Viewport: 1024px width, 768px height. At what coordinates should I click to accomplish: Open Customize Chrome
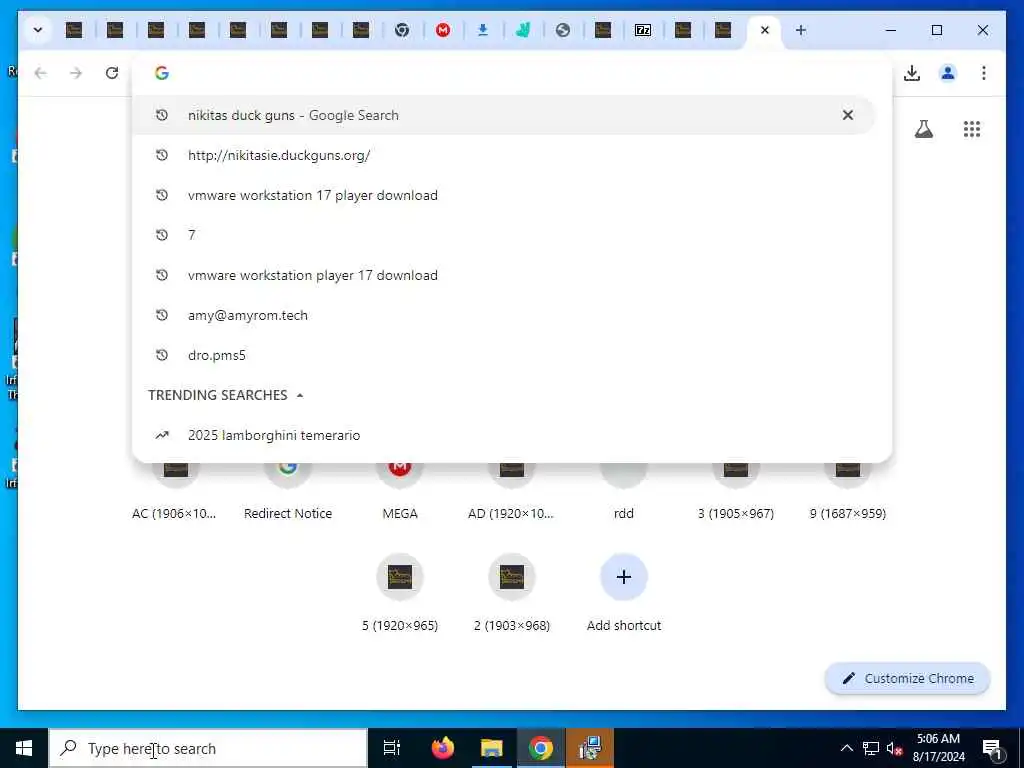908,679
